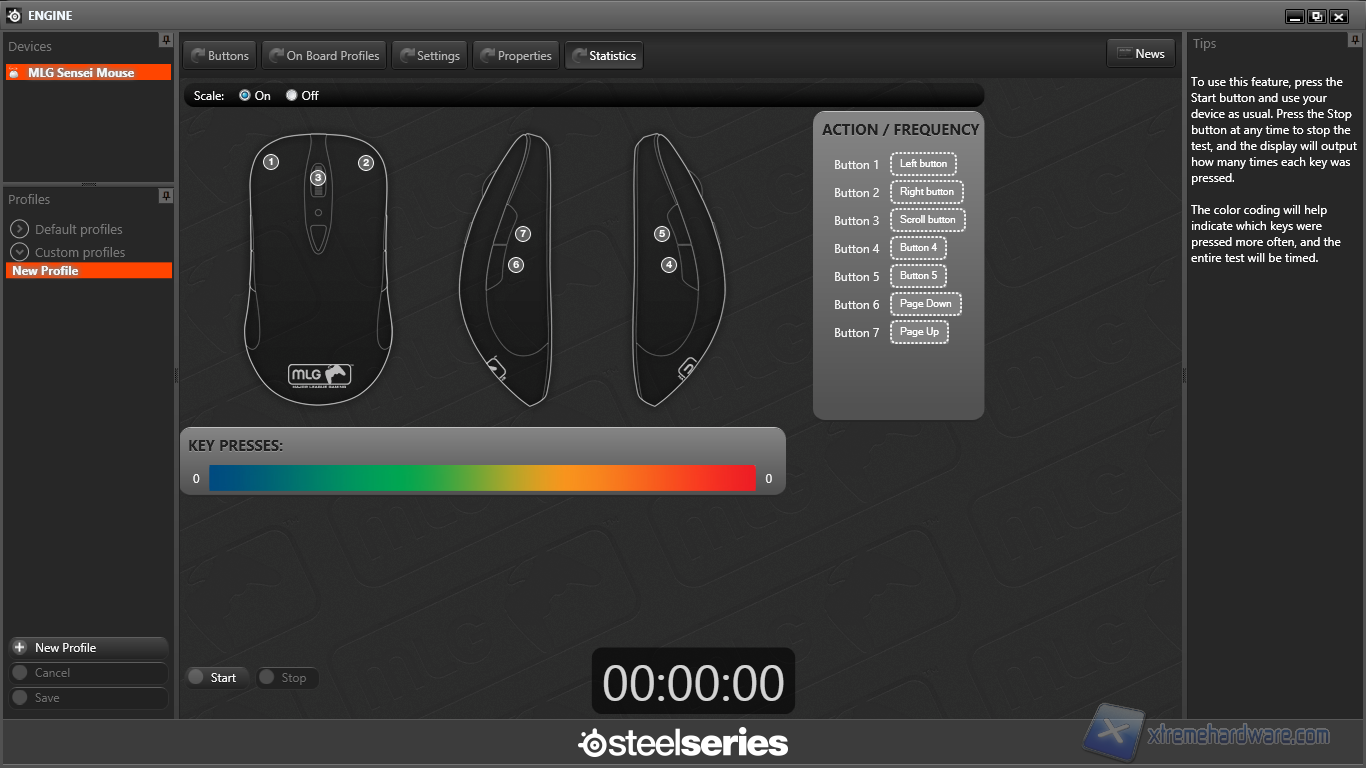This screenshot has height=768, width=1366.
Task: Click the key presses color gradient bar
Action: coord(482,479)
